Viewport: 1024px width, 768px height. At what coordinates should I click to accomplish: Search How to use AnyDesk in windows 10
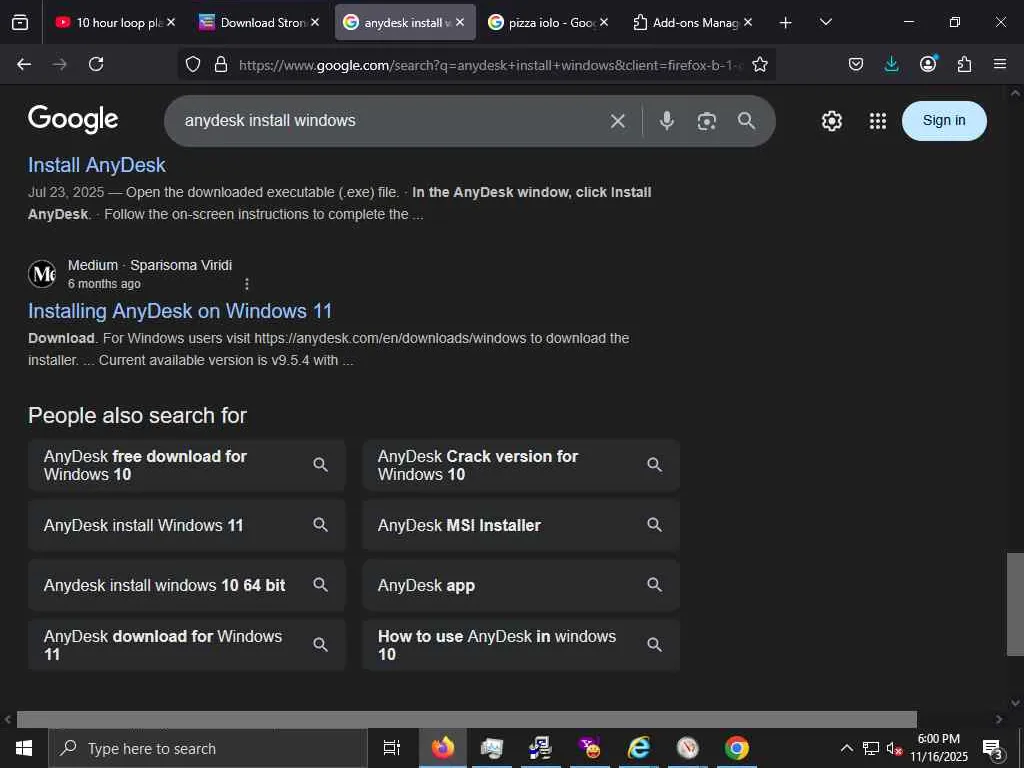[x=521, y=645]
